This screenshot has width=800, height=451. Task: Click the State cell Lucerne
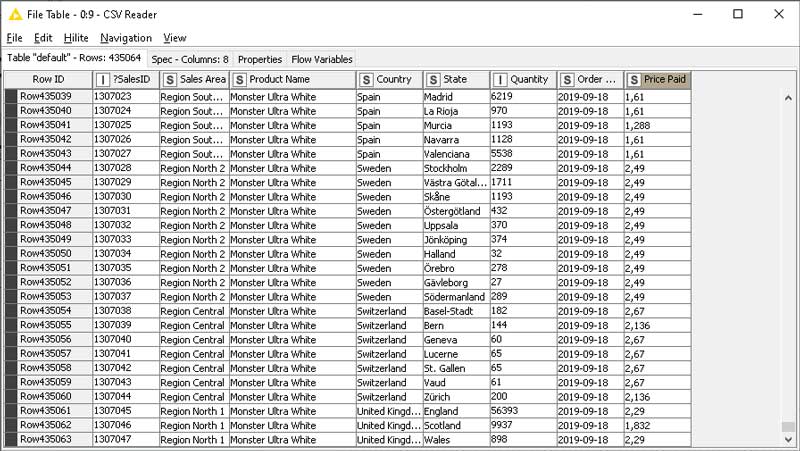457,354
